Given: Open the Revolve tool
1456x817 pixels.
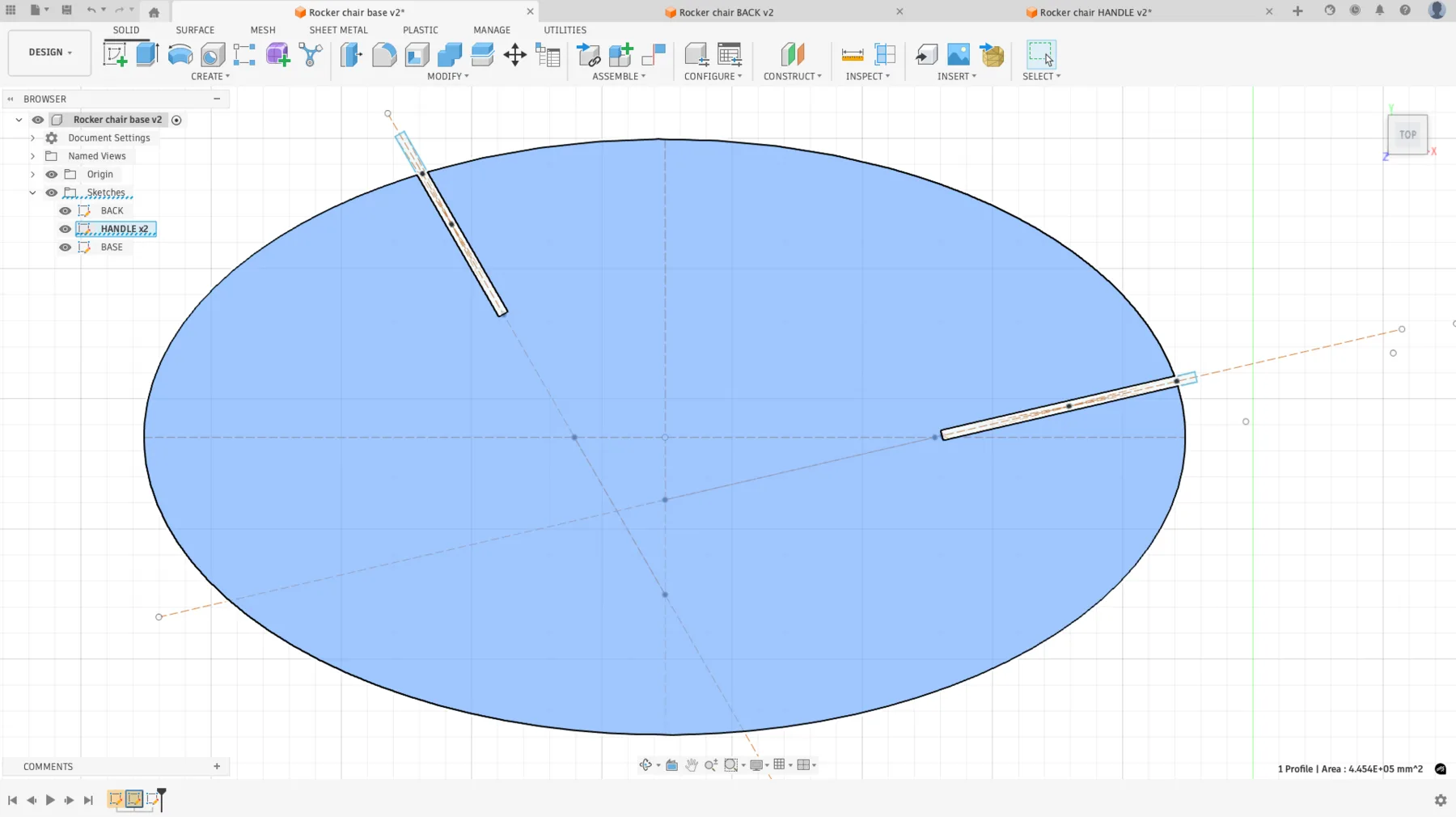Looking at the screenshot, I should coord(180,54).
